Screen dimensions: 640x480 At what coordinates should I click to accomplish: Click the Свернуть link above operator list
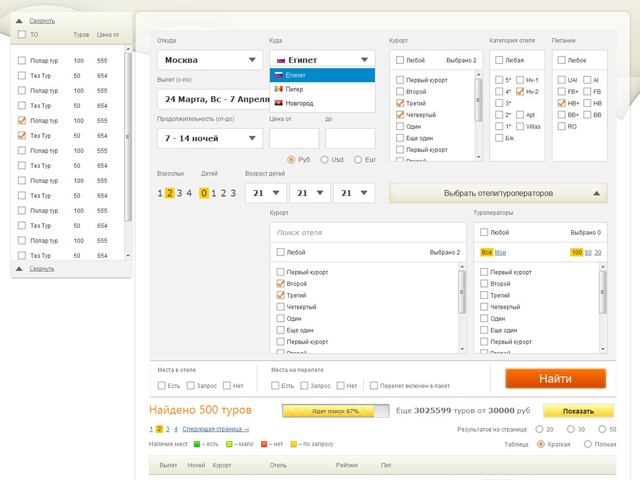click(42, 21)
